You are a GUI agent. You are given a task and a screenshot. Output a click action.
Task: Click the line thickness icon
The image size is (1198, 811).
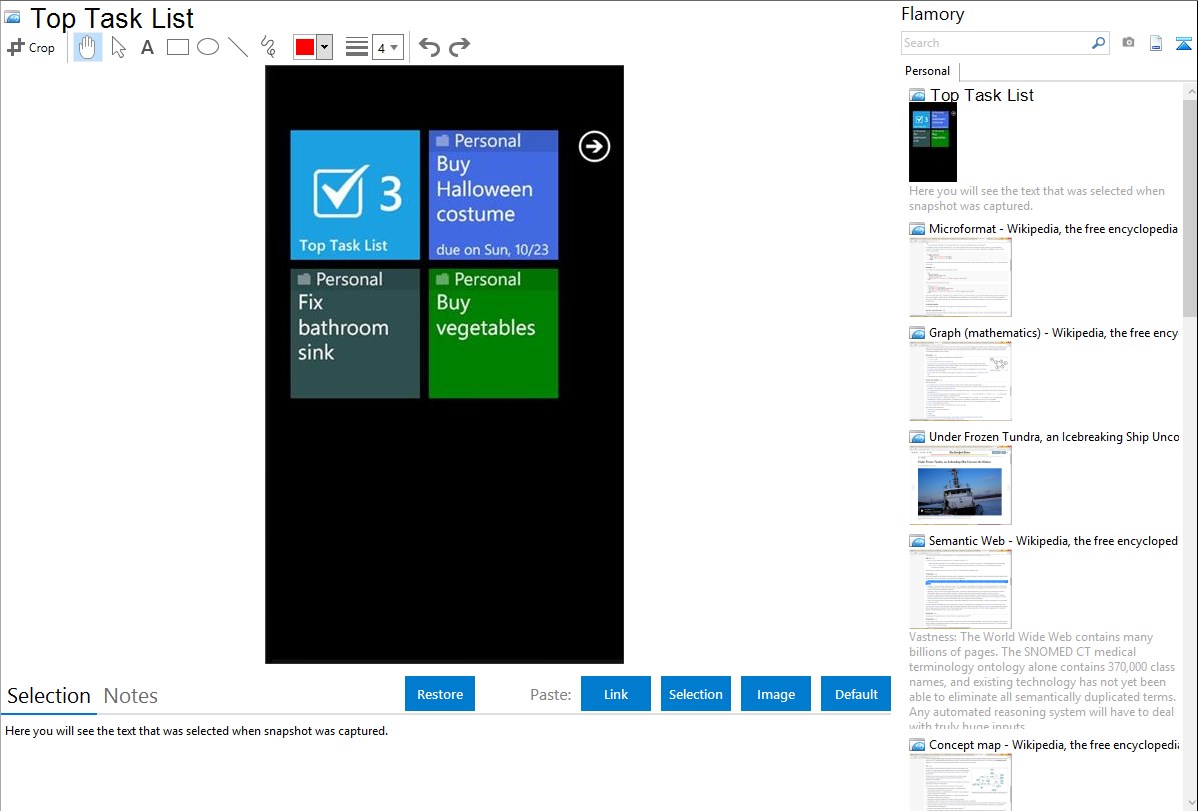point(356,47)
